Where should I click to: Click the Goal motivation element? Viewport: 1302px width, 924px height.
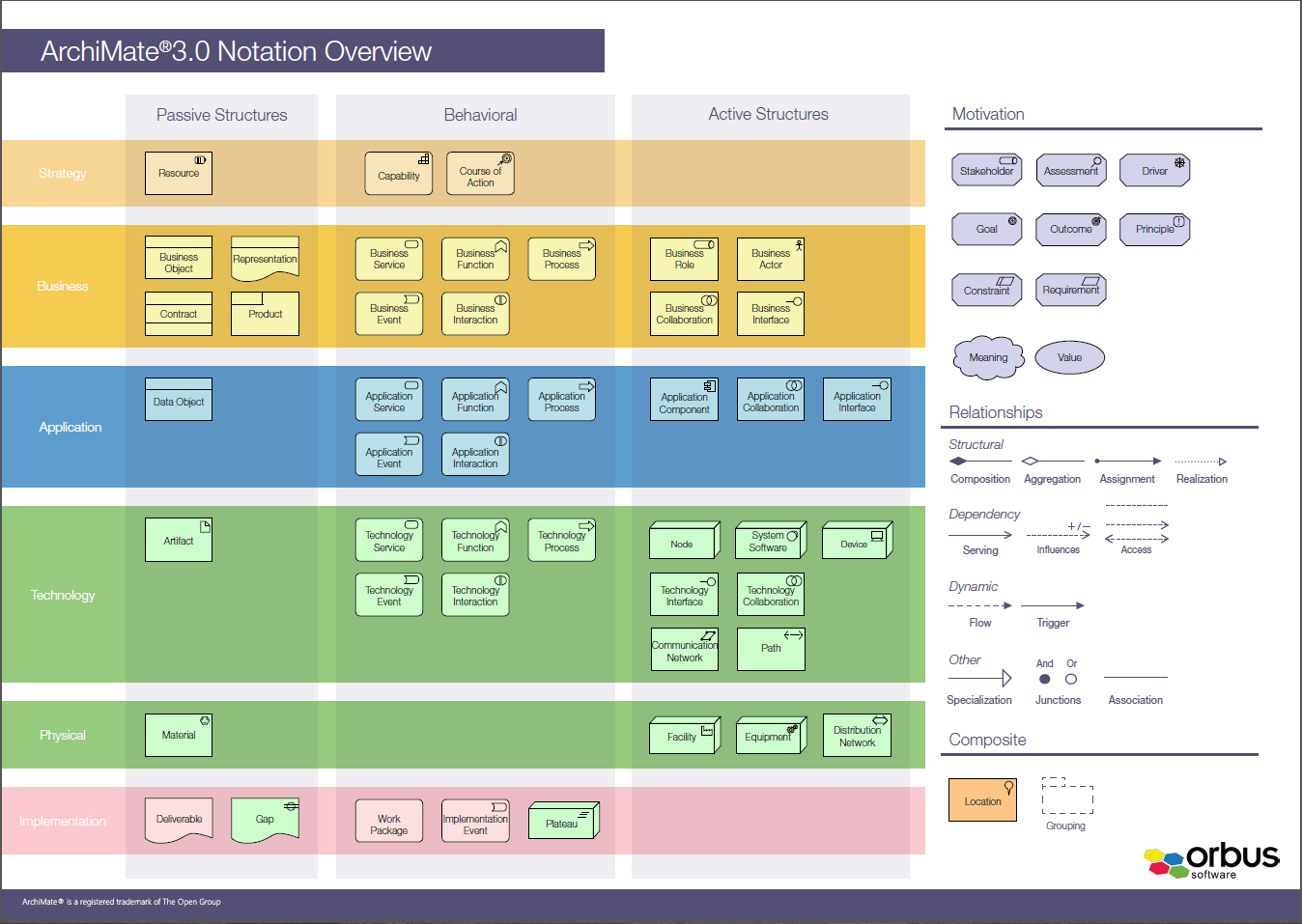click(x=986, y=229)
